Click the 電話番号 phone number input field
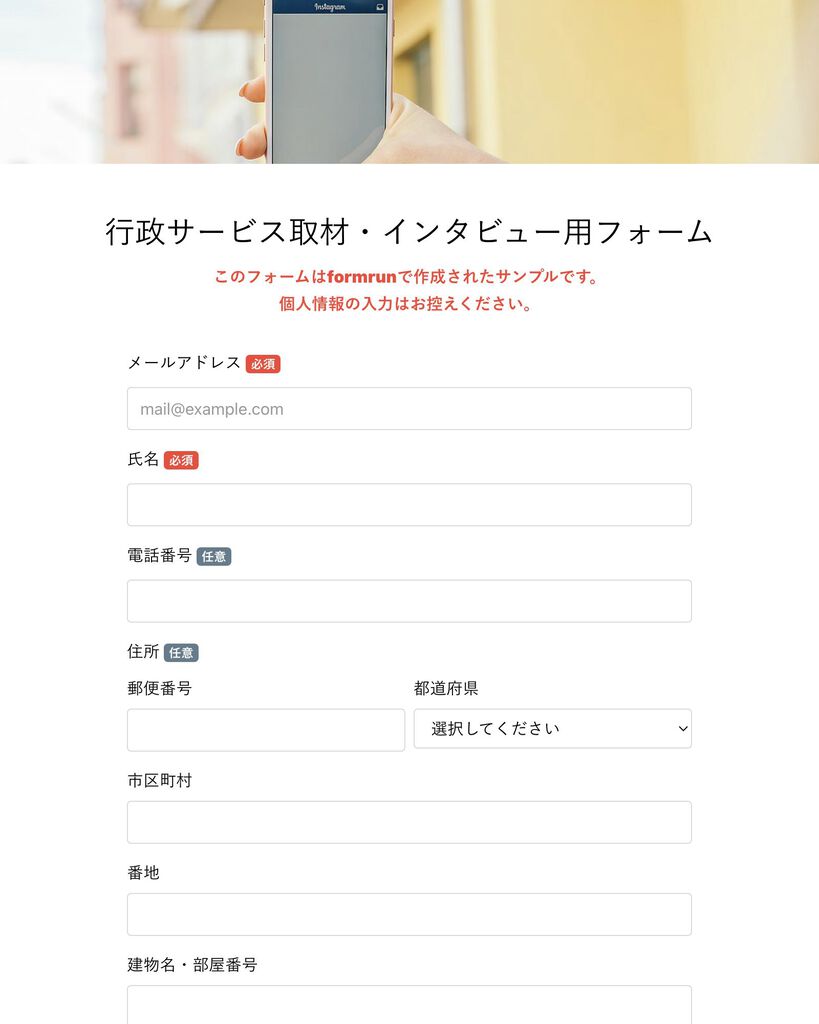This screenshot has height=1024, width=819. click(409, 601)
